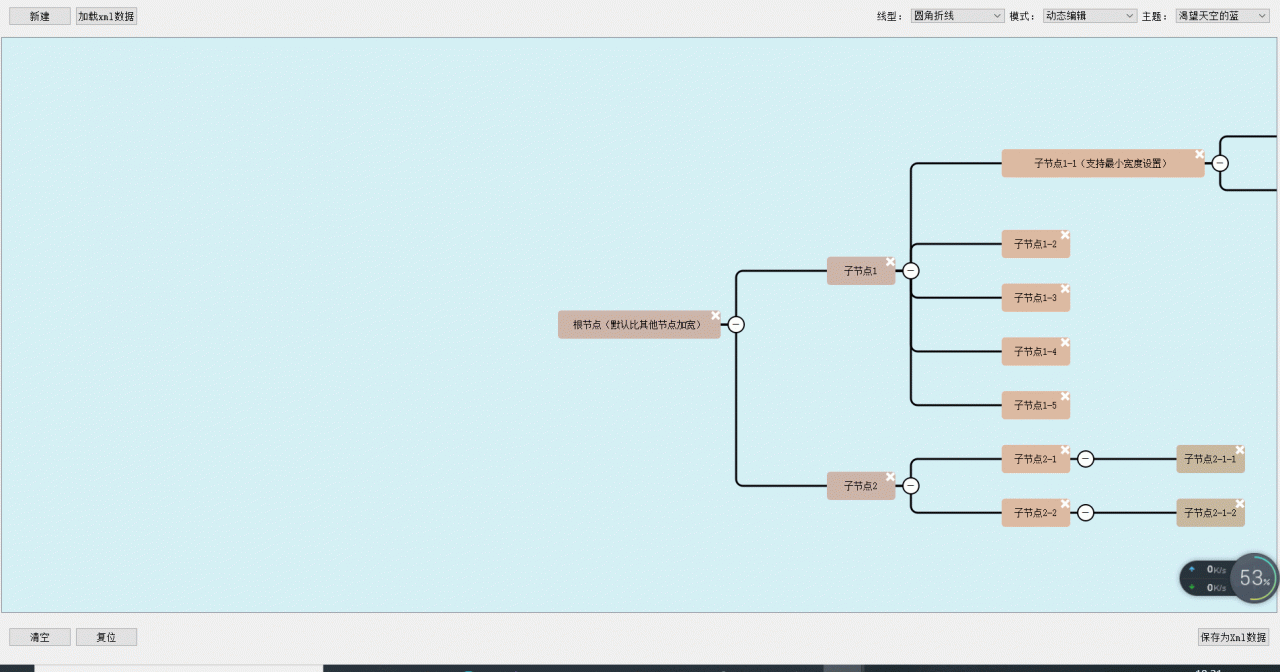Select node 子节点2-1-1
This screenshot has height=672, width=1280.
(1210, 459)
